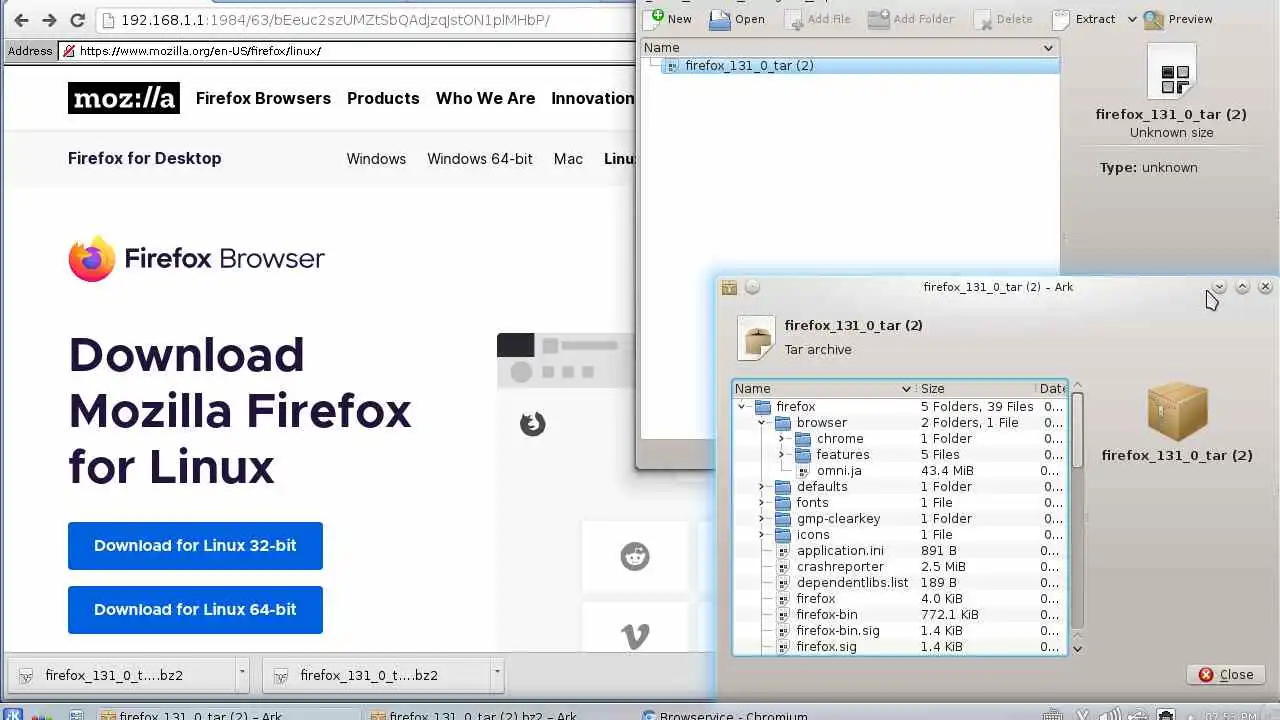Go forward in the browser
Image resolution: width=1280 pixels, height=720 pixels.
pos(49,19)
